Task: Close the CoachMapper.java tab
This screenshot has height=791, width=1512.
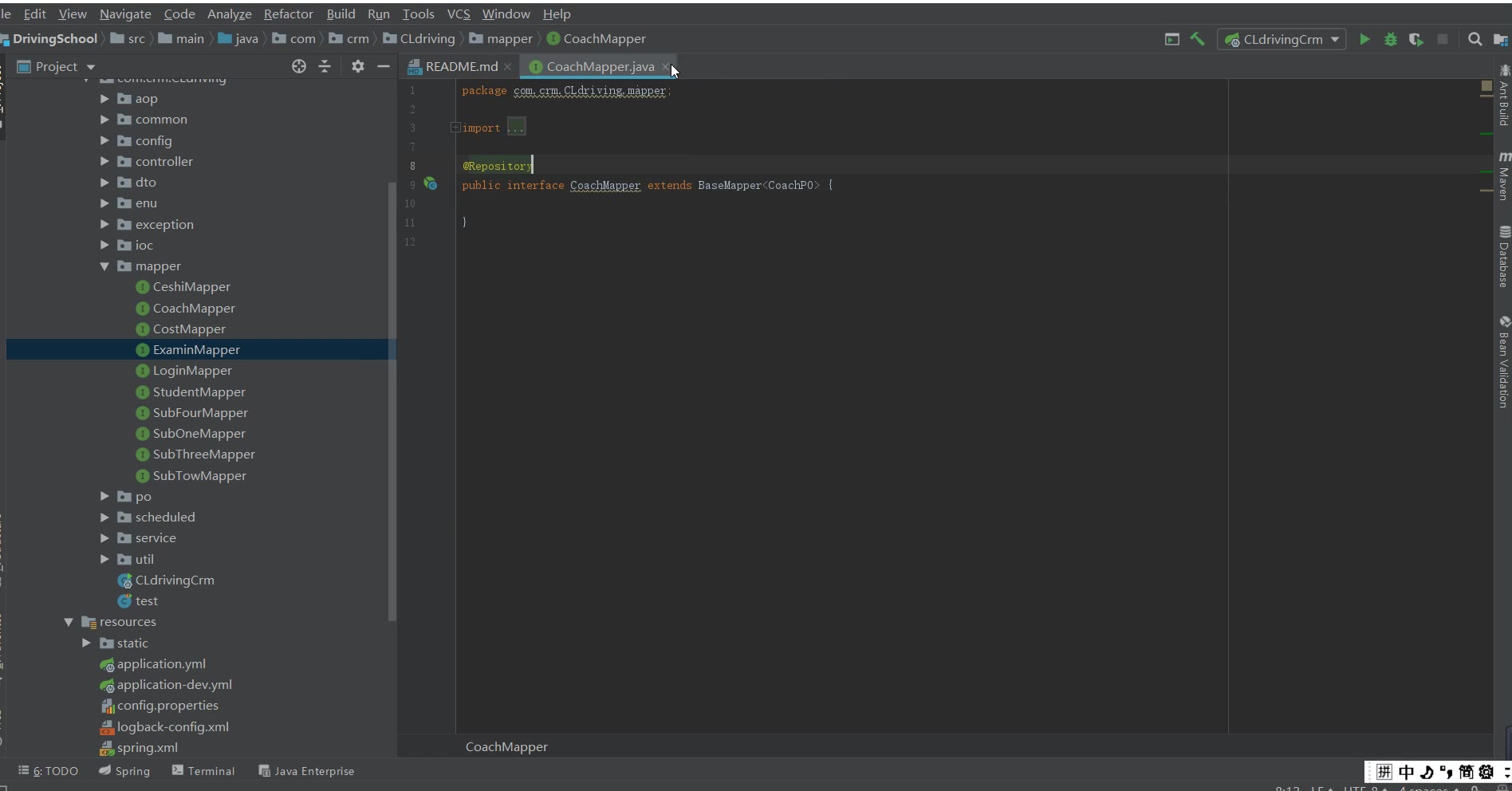Action: click(x=665, y=67)
